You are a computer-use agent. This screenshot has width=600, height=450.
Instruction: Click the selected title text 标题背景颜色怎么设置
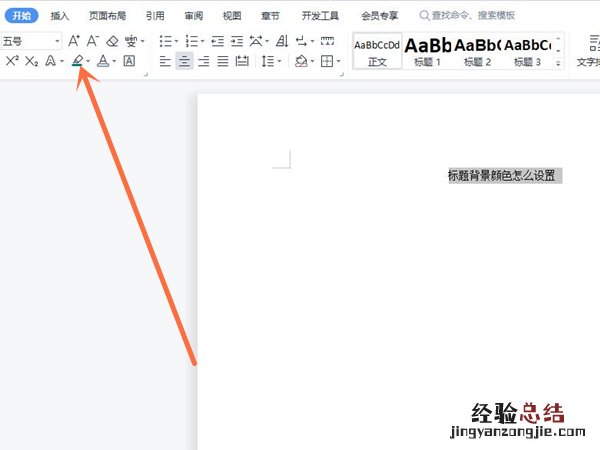coord(501,176)
